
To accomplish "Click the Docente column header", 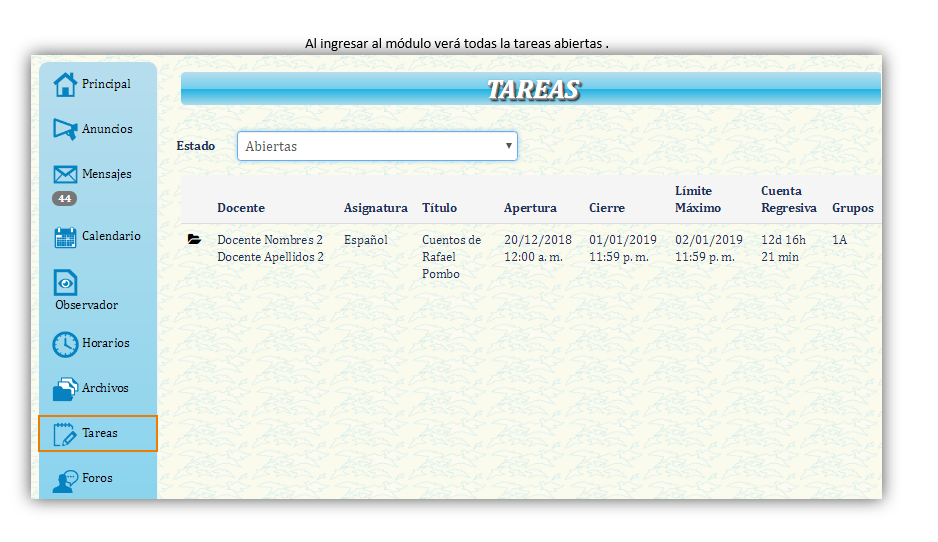I will tap(240, 208).
